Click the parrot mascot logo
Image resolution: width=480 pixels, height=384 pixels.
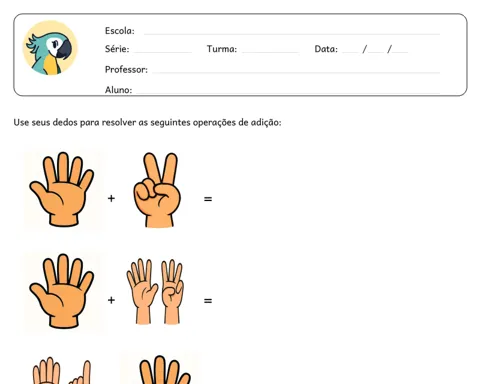click(x=50, y=48)
